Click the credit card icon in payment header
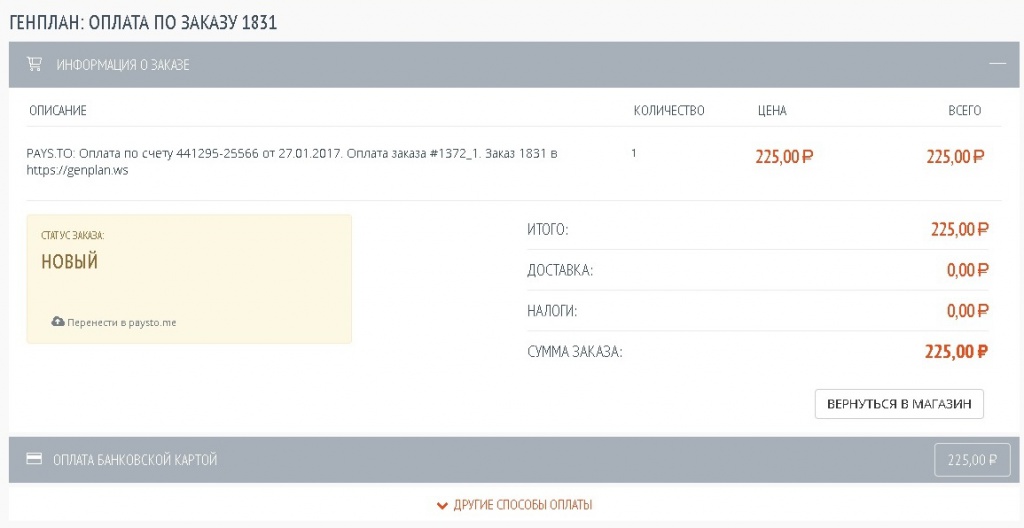Viewport: 1024px width, 528px height. coord(34,460)
